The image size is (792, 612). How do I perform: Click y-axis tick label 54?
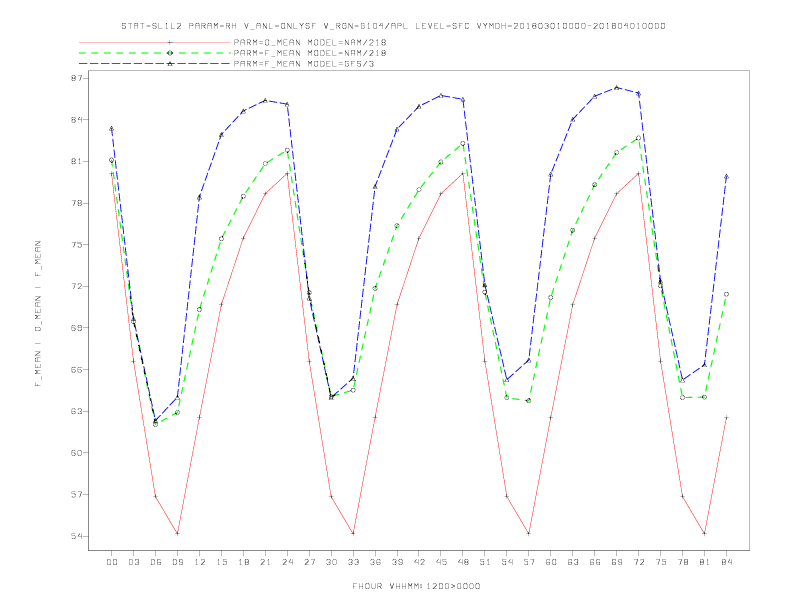pyautogui.click(x=78, y=536)
